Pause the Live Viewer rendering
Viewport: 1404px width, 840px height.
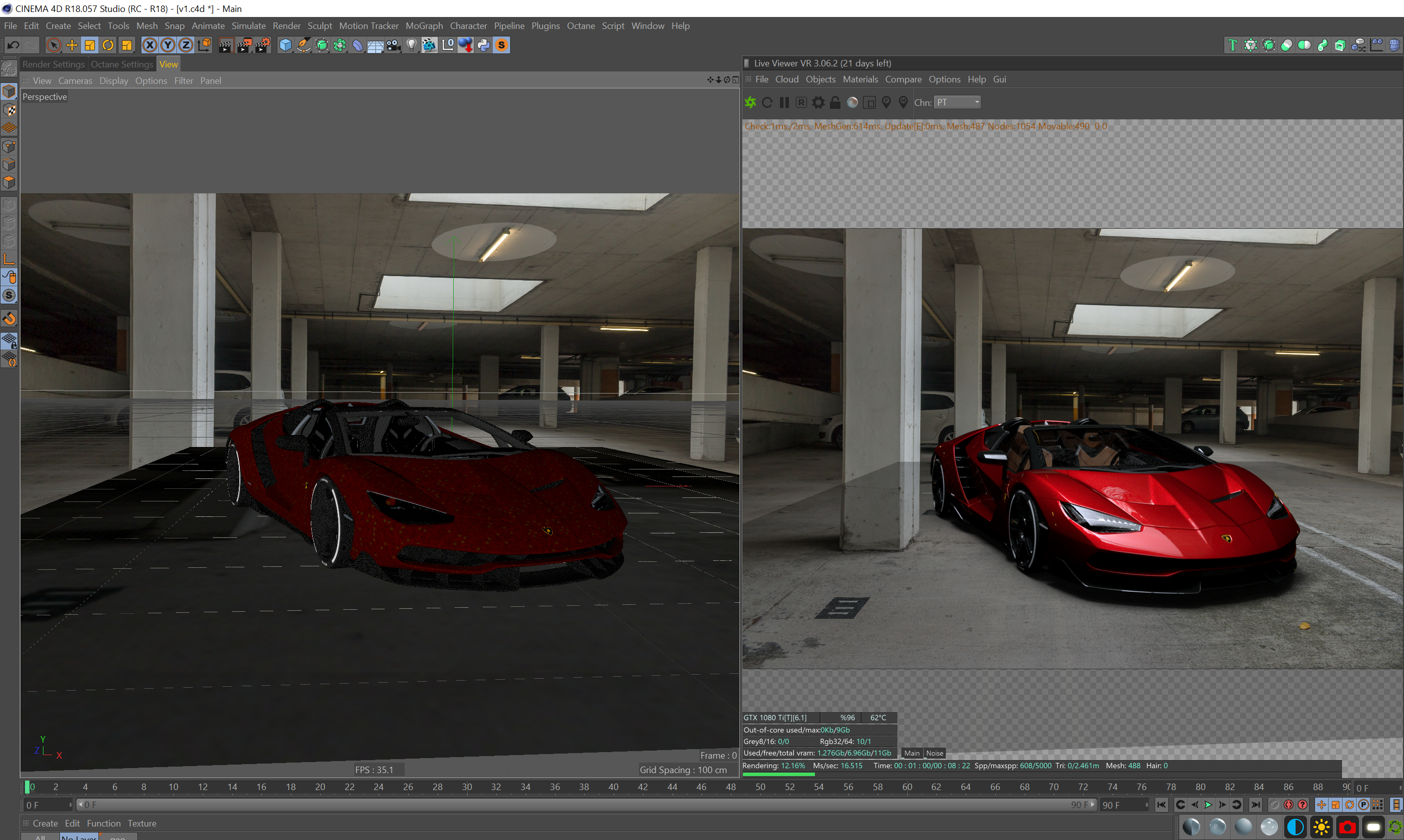pyautogui.click(x=784, y=102)
